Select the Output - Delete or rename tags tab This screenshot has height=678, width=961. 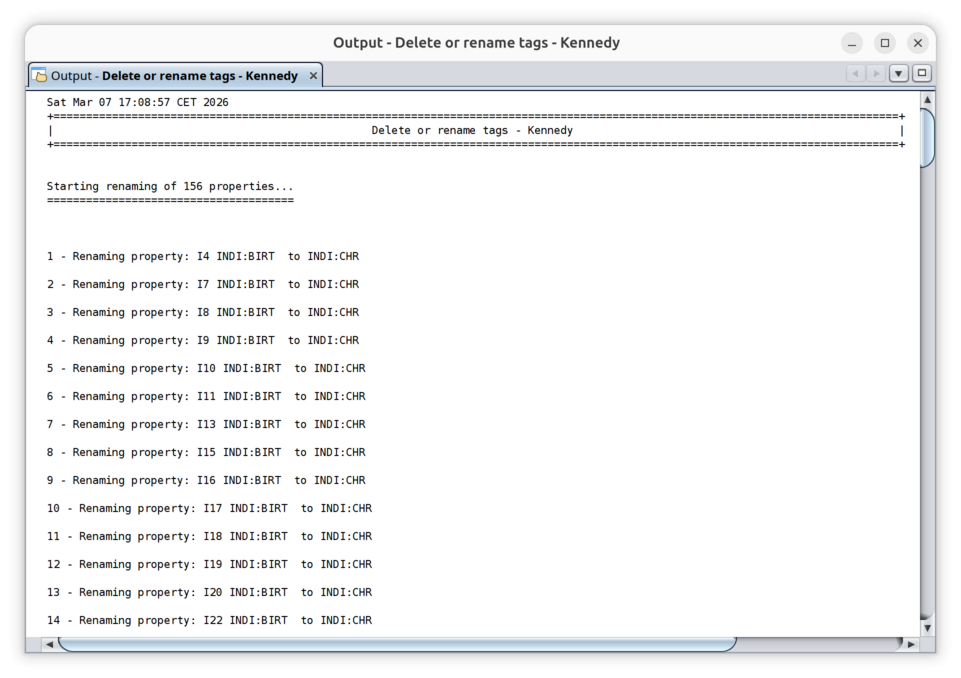[175, 76]
